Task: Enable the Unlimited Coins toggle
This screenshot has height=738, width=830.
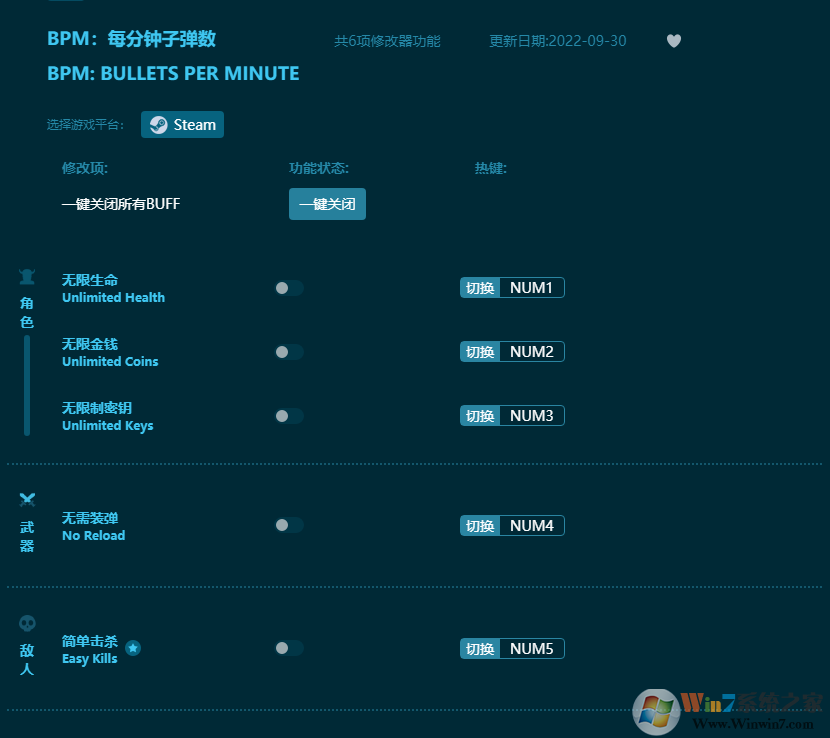Action: (289, 352)
